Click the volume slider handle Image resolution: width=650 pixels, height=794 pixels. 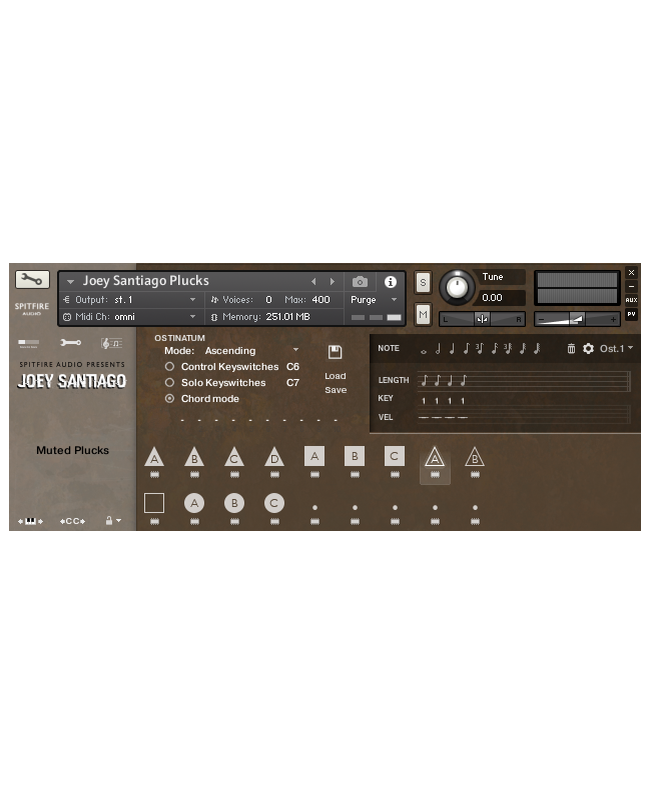pyautogui.click(x=577, y=319)
